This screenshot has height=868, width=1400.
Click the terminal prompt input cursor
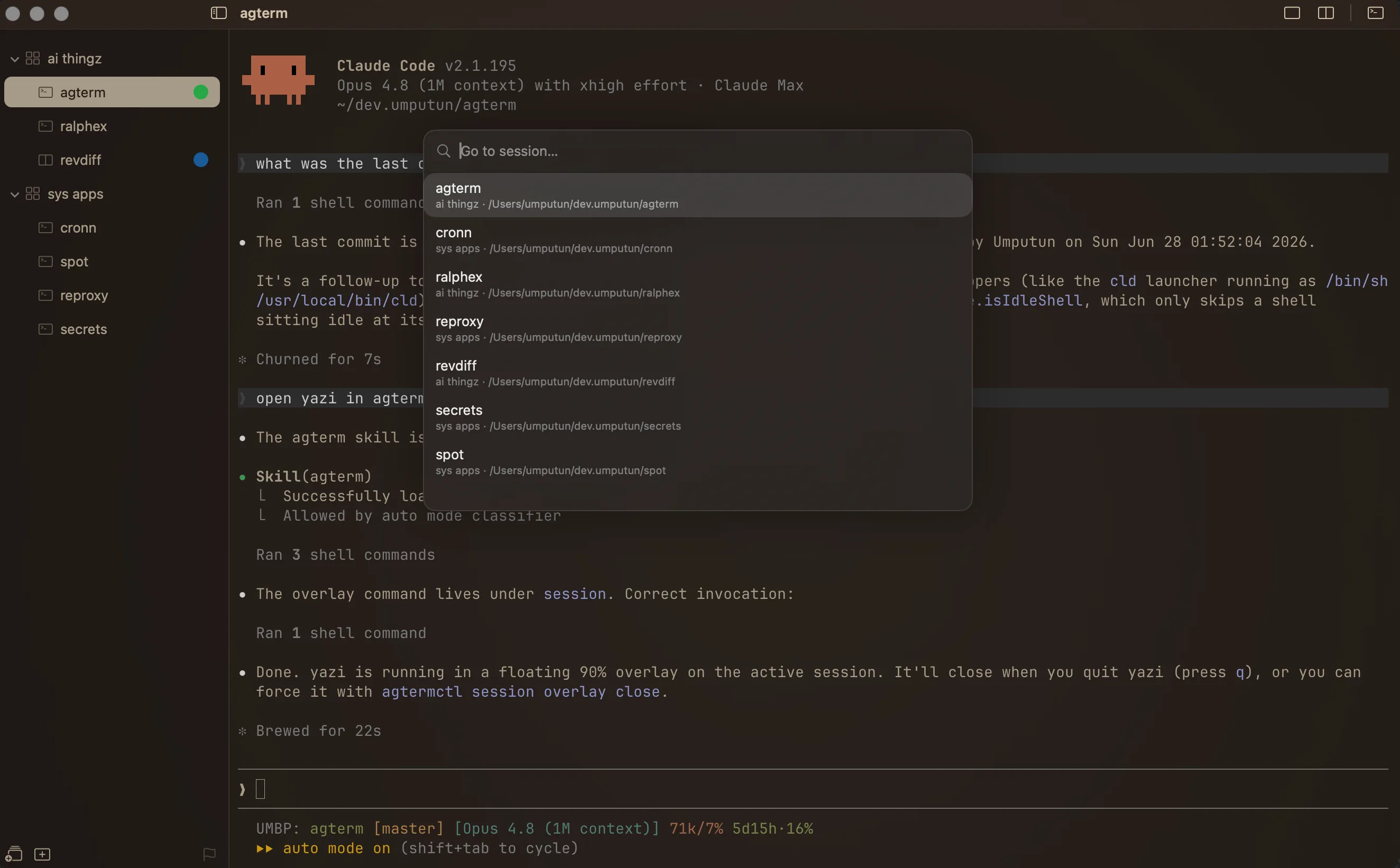click(x=260, y=789)
